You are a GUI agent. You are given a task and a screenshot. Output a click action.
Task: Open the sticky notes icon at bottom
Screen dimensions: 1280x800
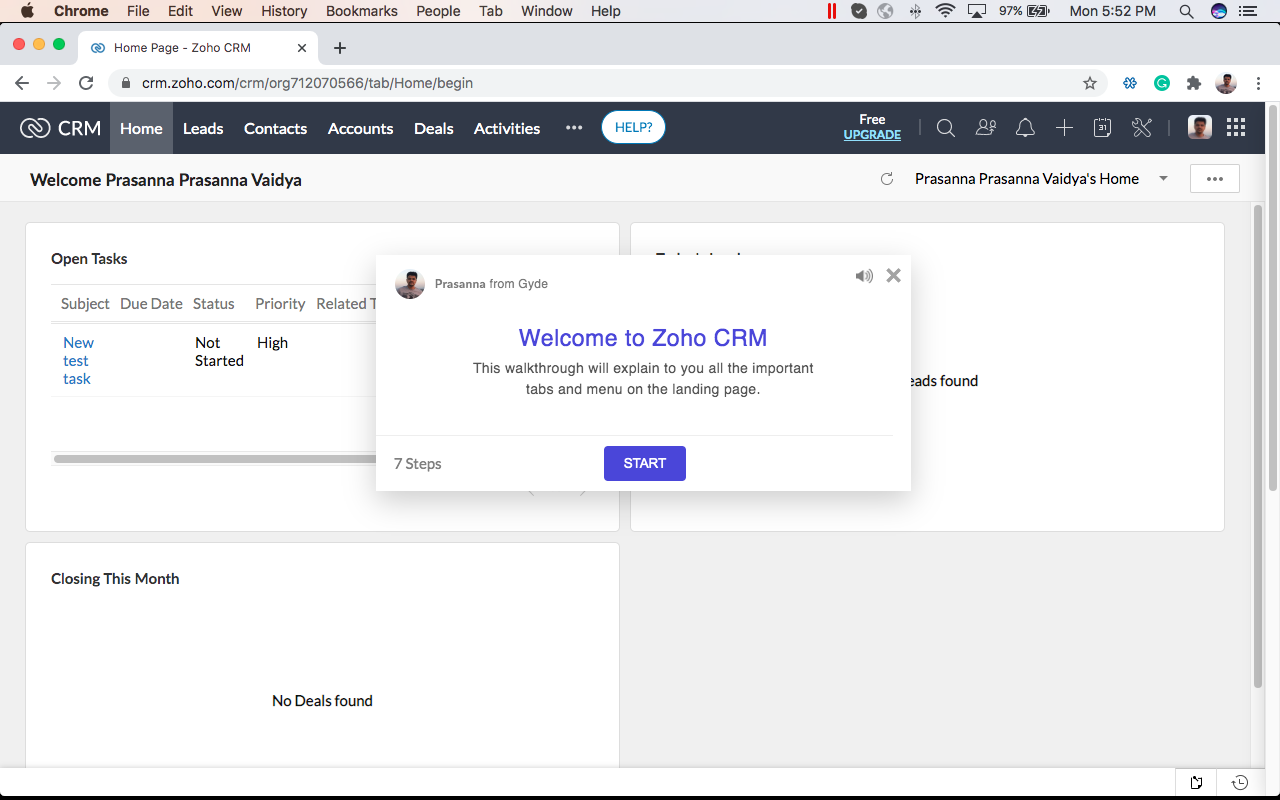pyautogui.click(x=1196, y=782)
